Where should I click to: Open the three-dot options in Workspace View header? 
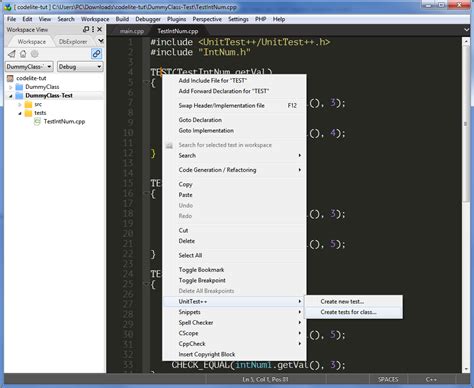(93, 29)
